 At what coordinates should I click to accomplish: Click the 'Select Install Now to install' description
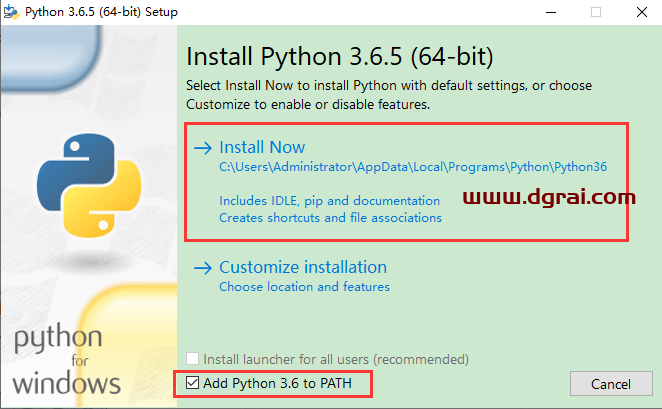[389, 95]
